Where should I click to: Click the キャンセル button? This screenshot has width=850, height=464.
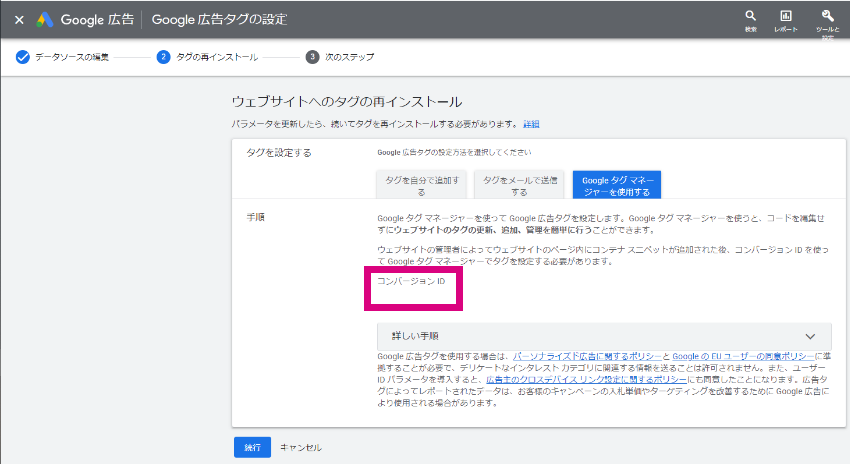tap(301, 448)
